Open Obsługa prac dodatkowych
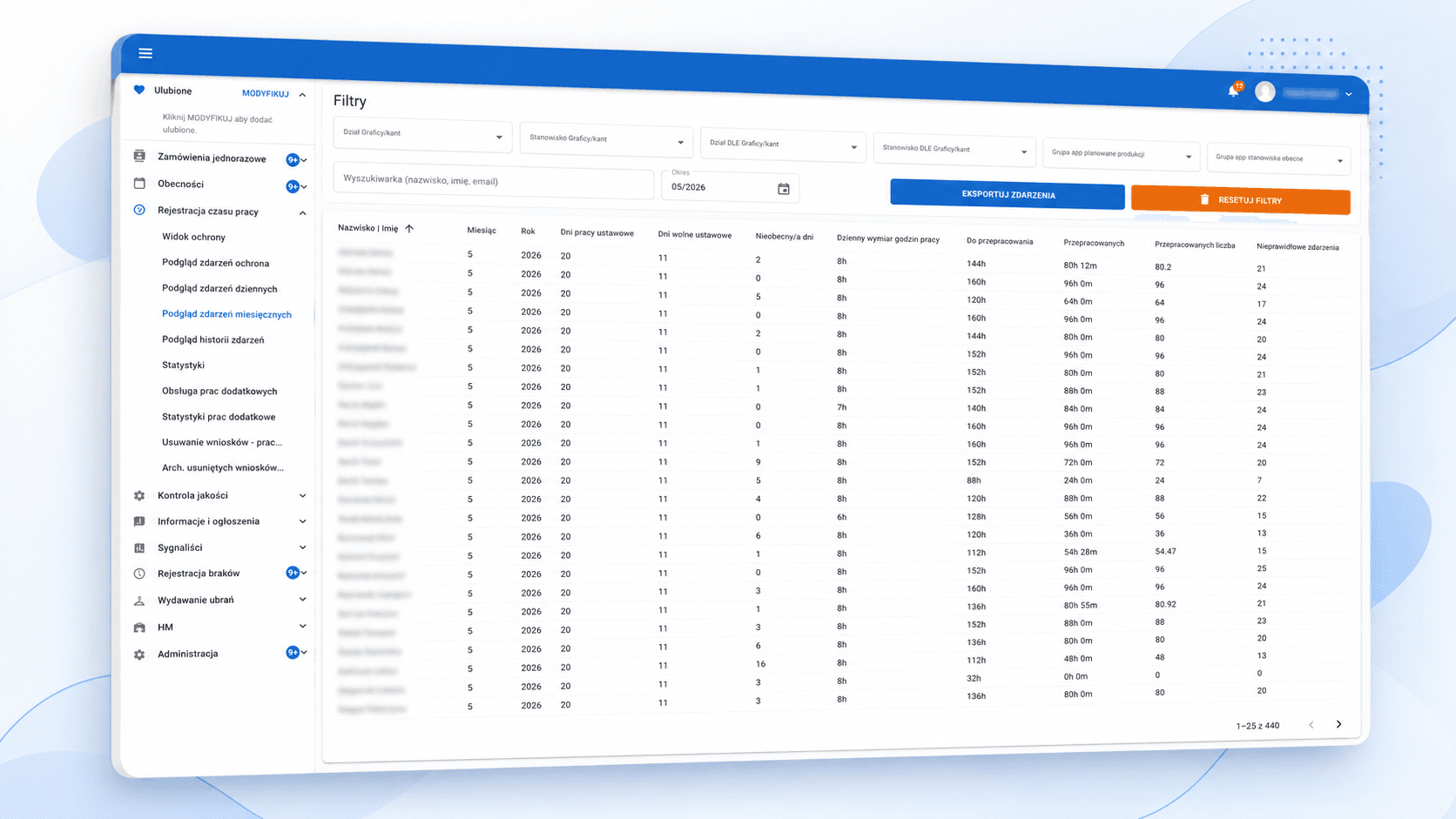The height and width of the screenshot is (819, 1456). [219, 391]
